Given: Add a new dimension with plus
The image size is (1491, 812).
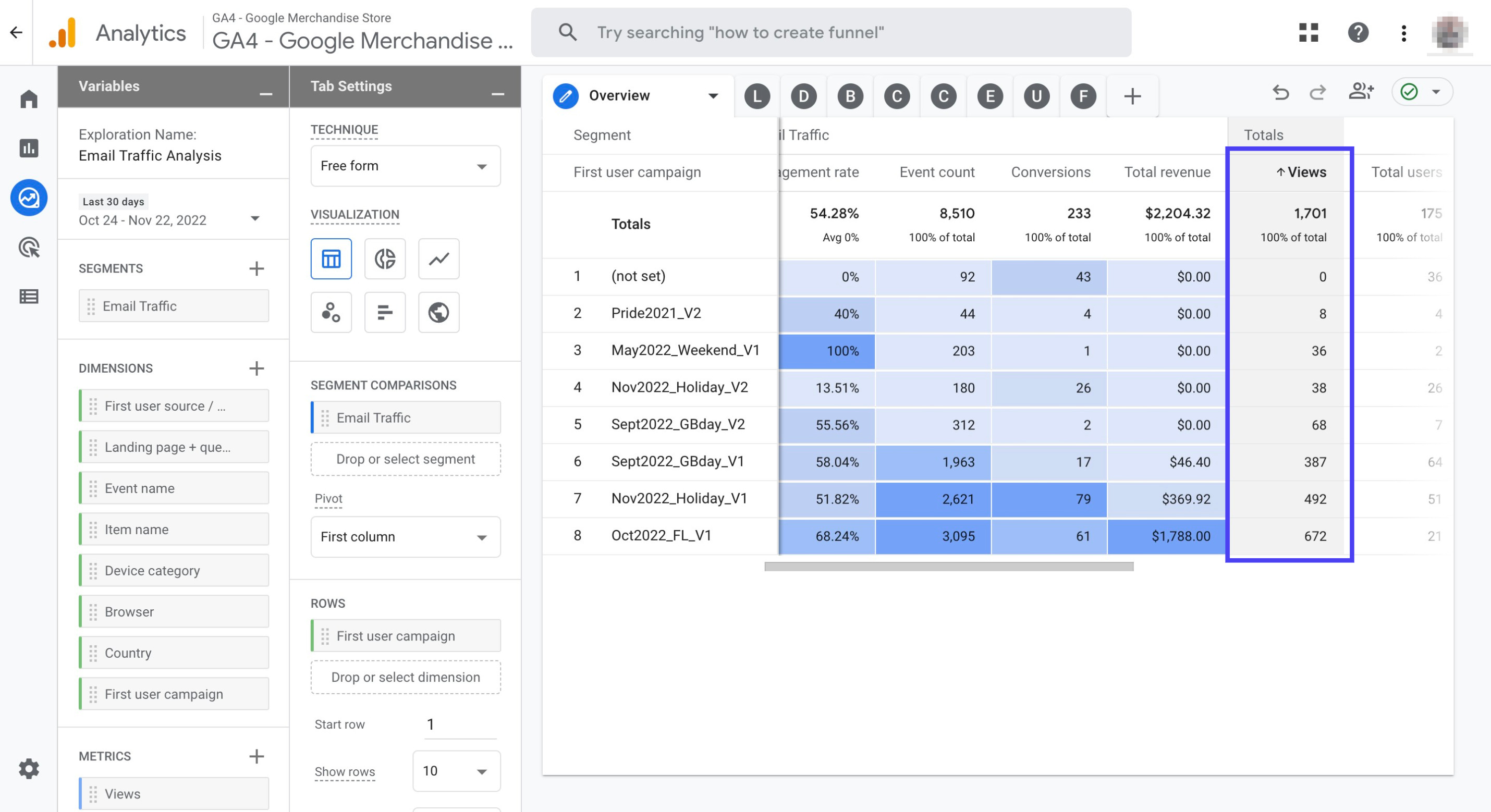Looking at the screenshot, I should (x=256, y=368).
